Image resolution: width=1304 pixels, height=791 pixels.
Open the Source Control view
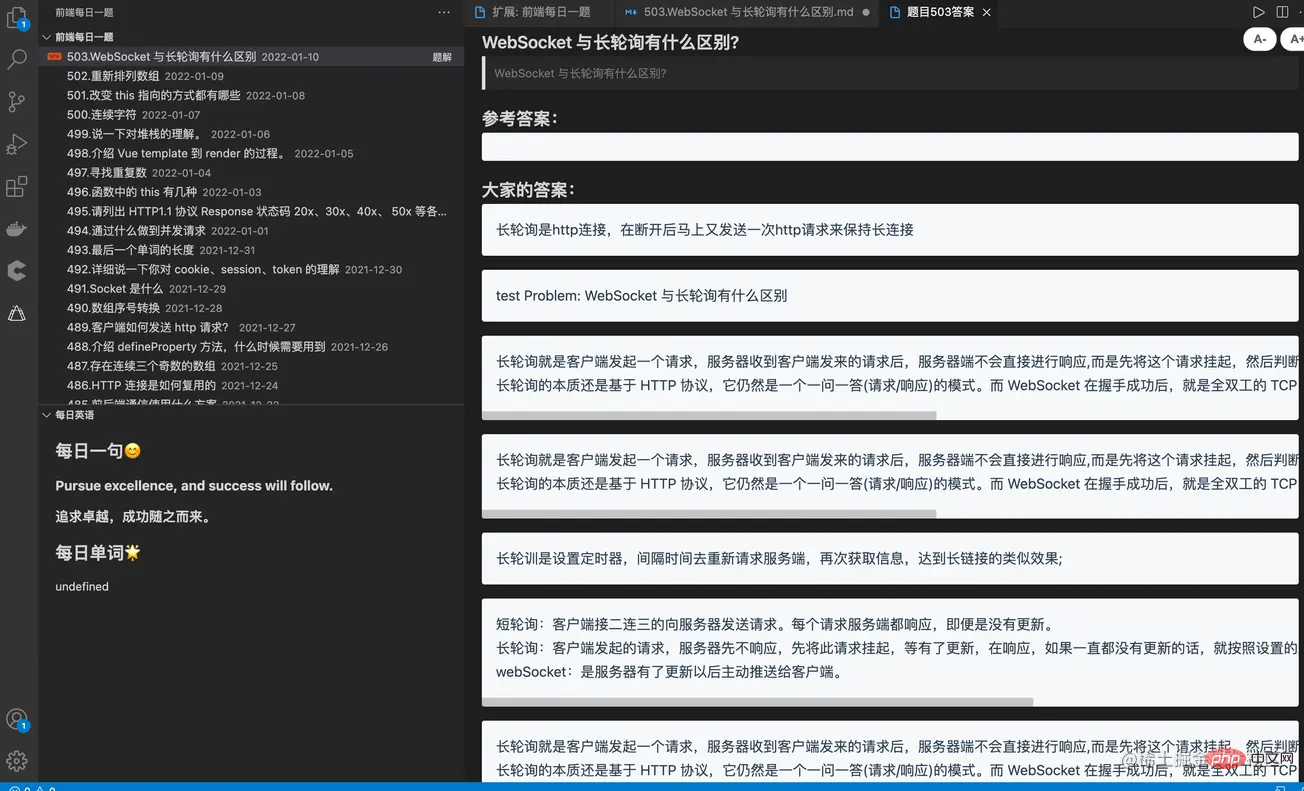tap(18, 101)
